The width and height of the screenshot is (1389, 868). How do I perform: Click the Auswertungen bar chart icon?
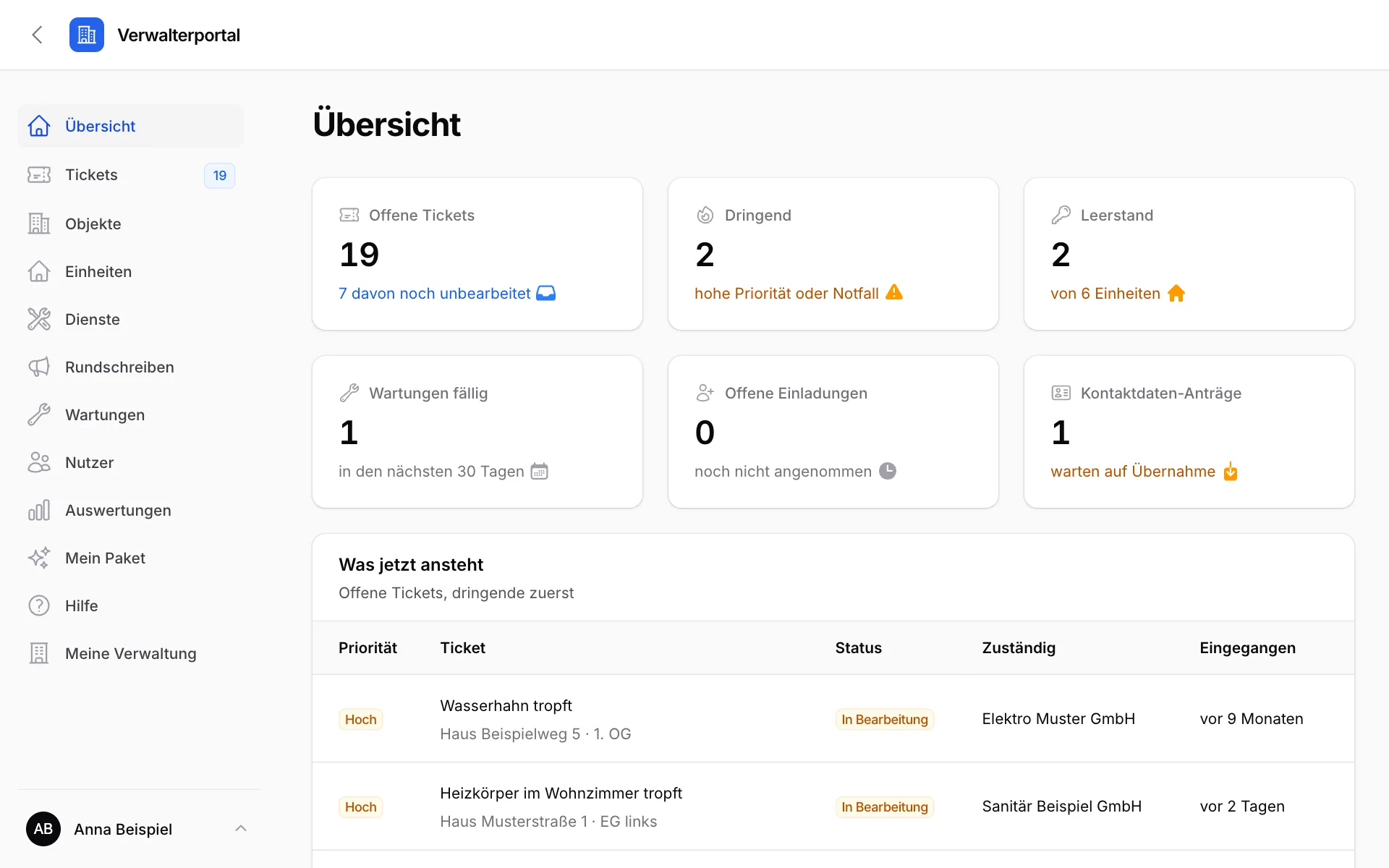point(39,510)
